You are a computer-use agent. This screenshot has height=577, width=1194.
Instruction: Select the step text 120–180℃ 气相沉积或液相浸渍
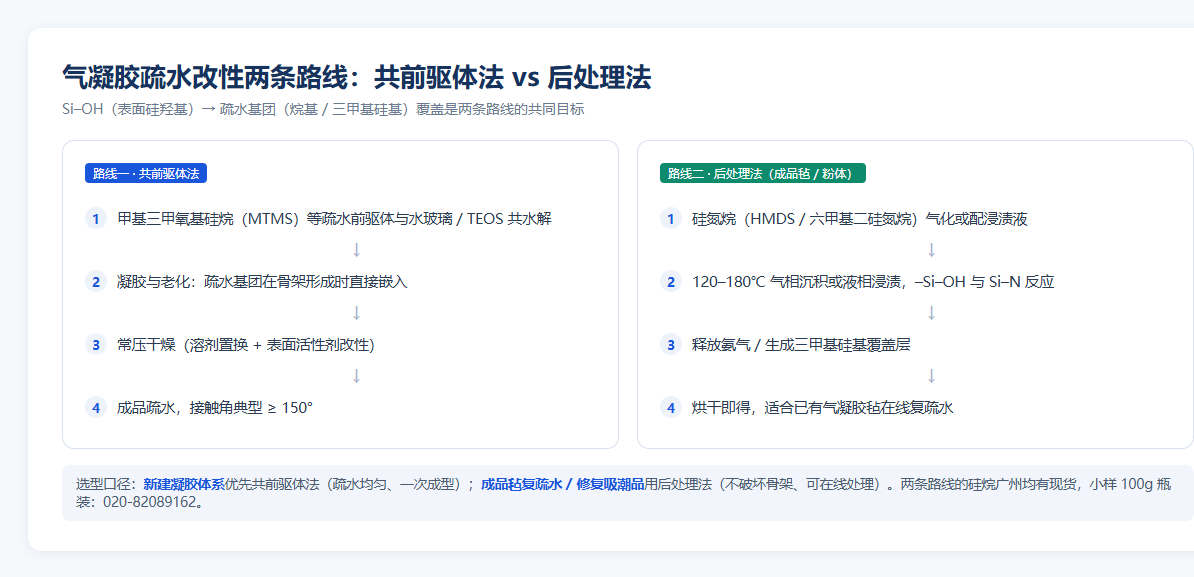click(873, 282)
